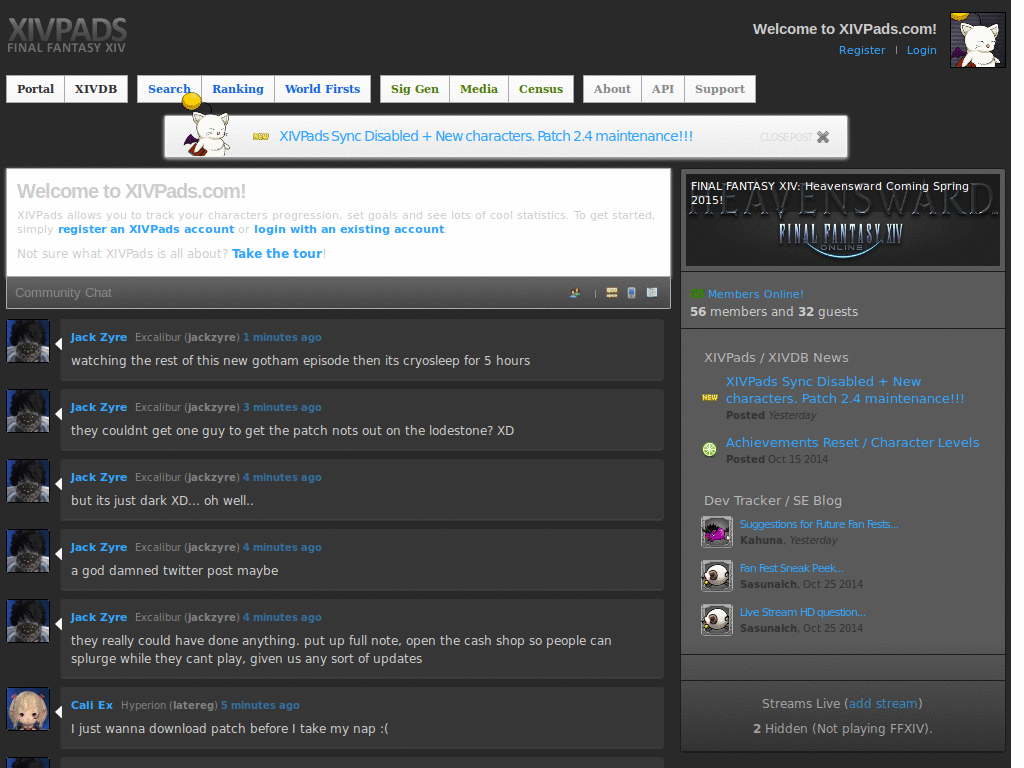Go to the Search tab

169,89
